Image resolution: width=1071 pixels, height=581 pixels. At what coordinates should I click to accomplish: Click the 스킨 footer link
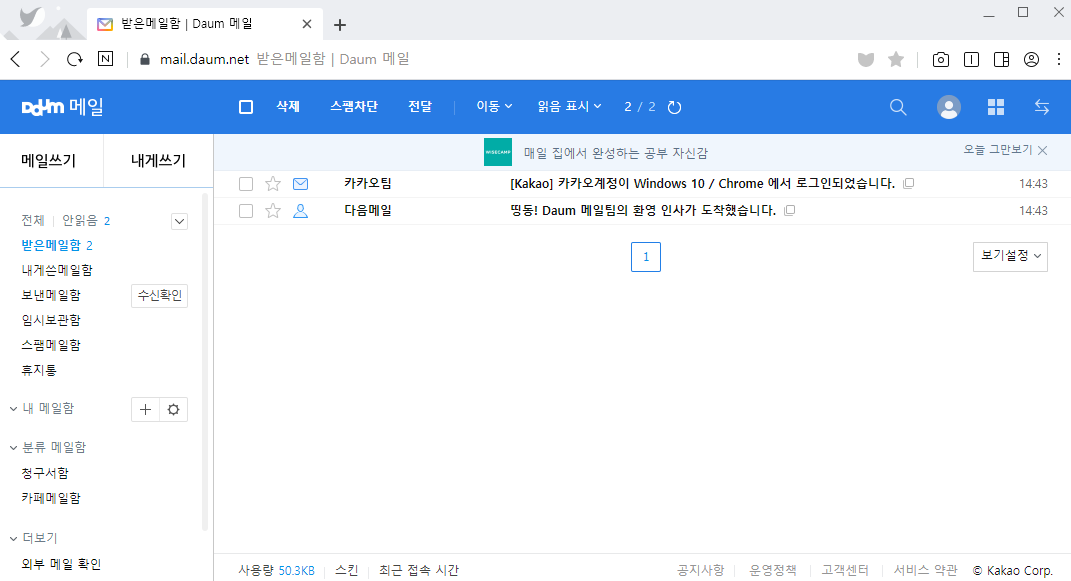pos(346,570)
